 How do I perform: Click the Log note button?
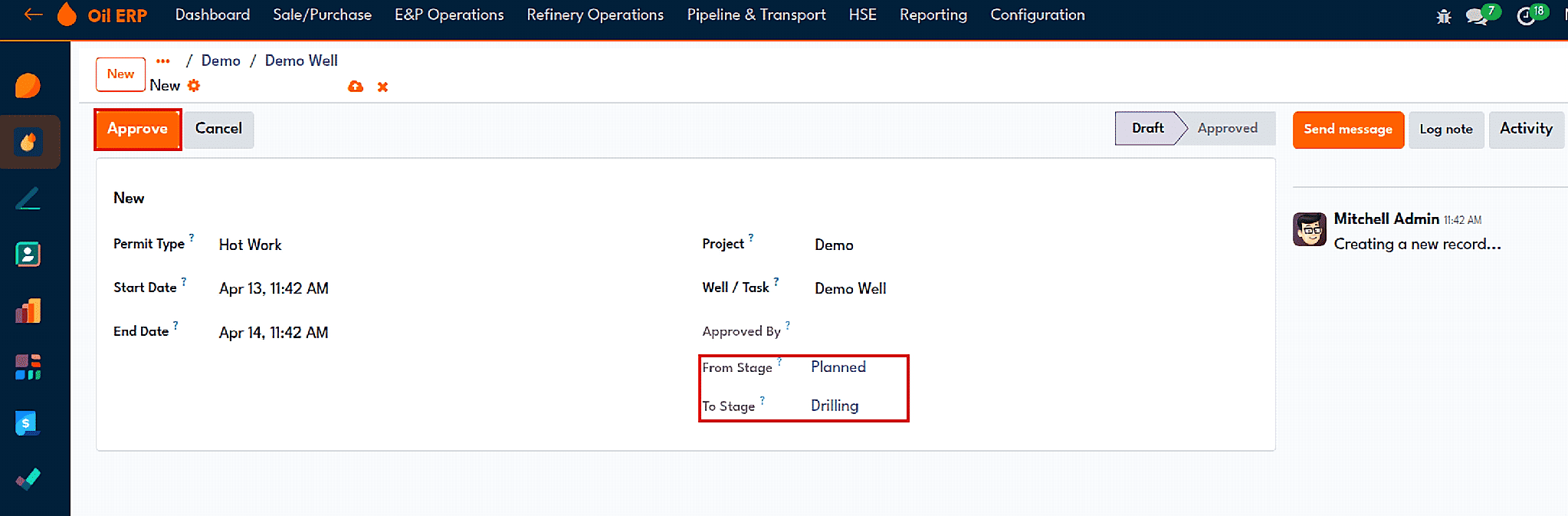point(1446,130)
